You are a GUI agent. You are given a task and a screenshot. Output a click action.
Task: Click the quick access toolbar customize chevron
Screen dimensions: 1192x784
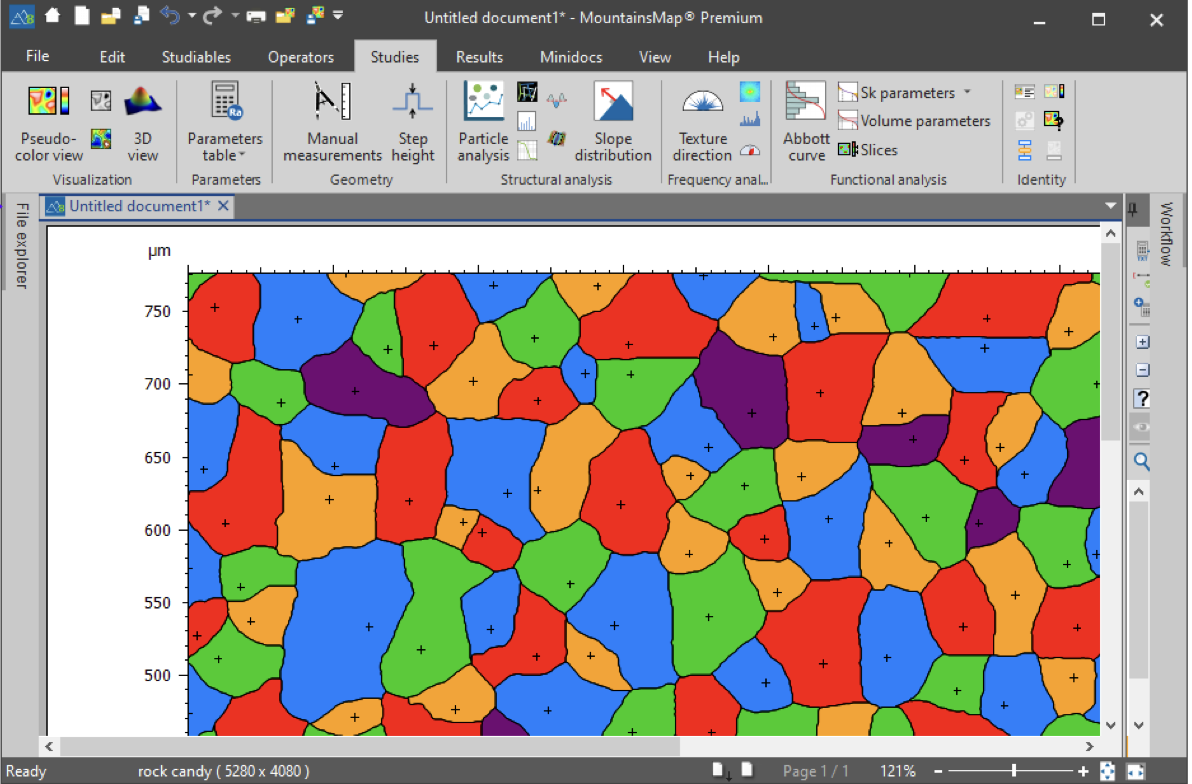(337, 16)
